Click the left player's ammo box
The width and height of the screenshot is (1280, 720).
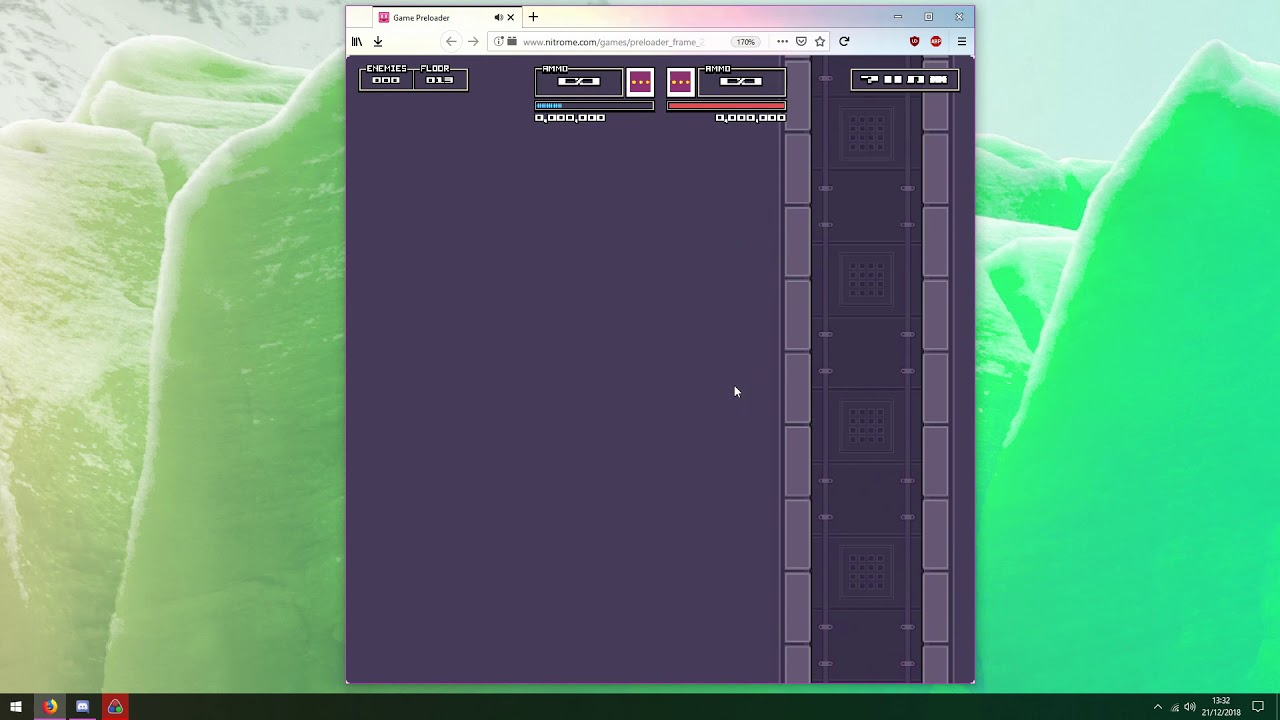(x=579, y=81)
